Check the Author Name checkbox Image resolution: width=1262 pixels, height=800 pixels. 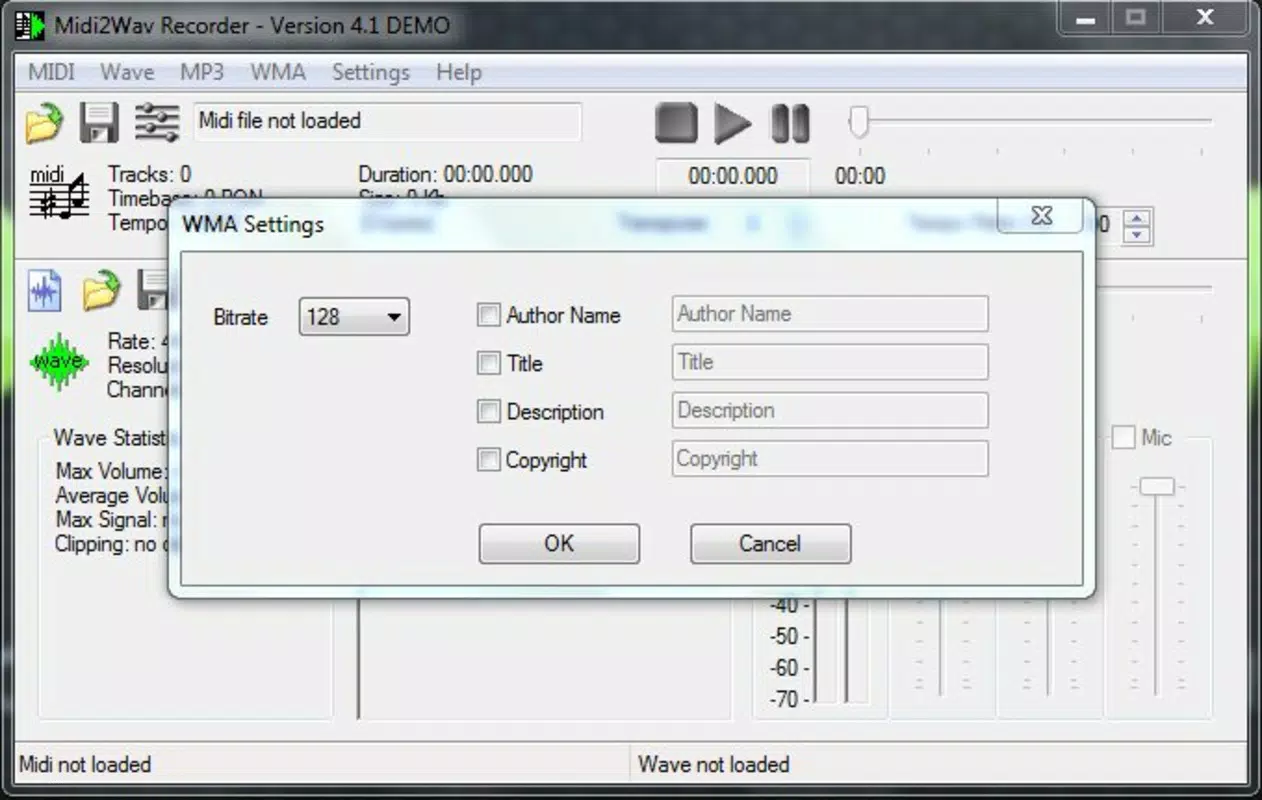(x=488, y=315)
